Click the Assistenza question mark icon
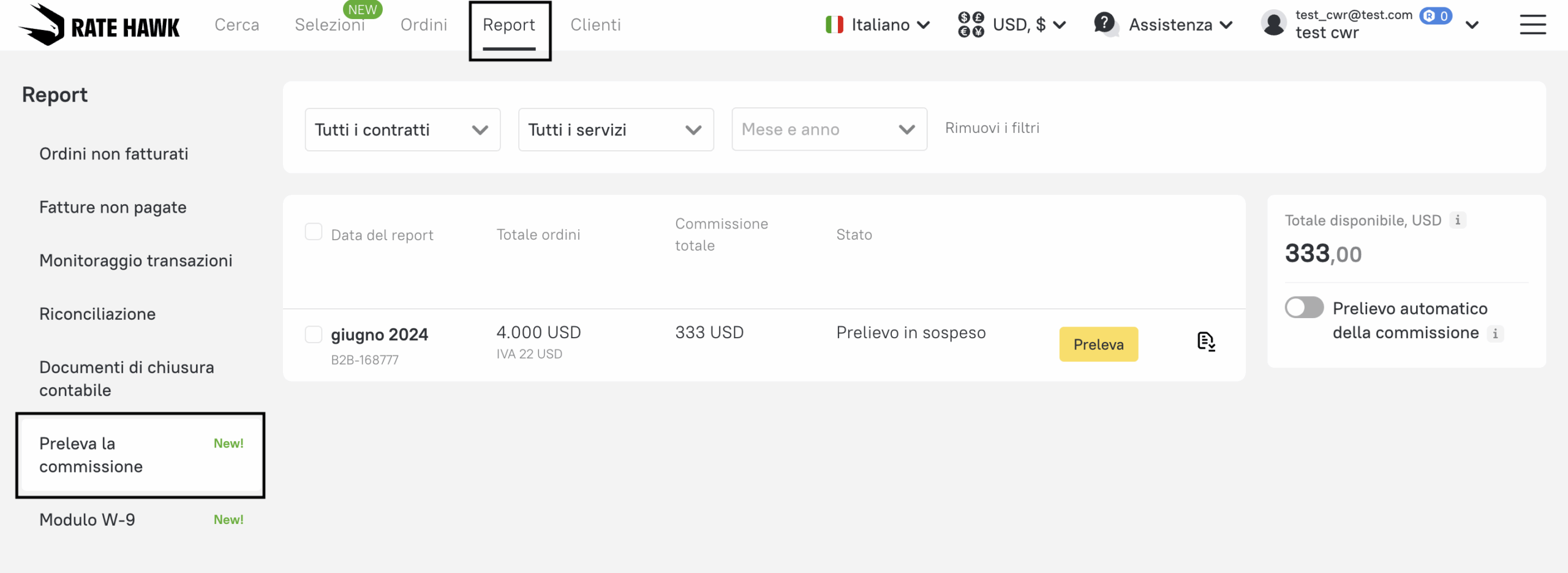Viewport: 1568px width, 573px height. tap(1105, 24)
